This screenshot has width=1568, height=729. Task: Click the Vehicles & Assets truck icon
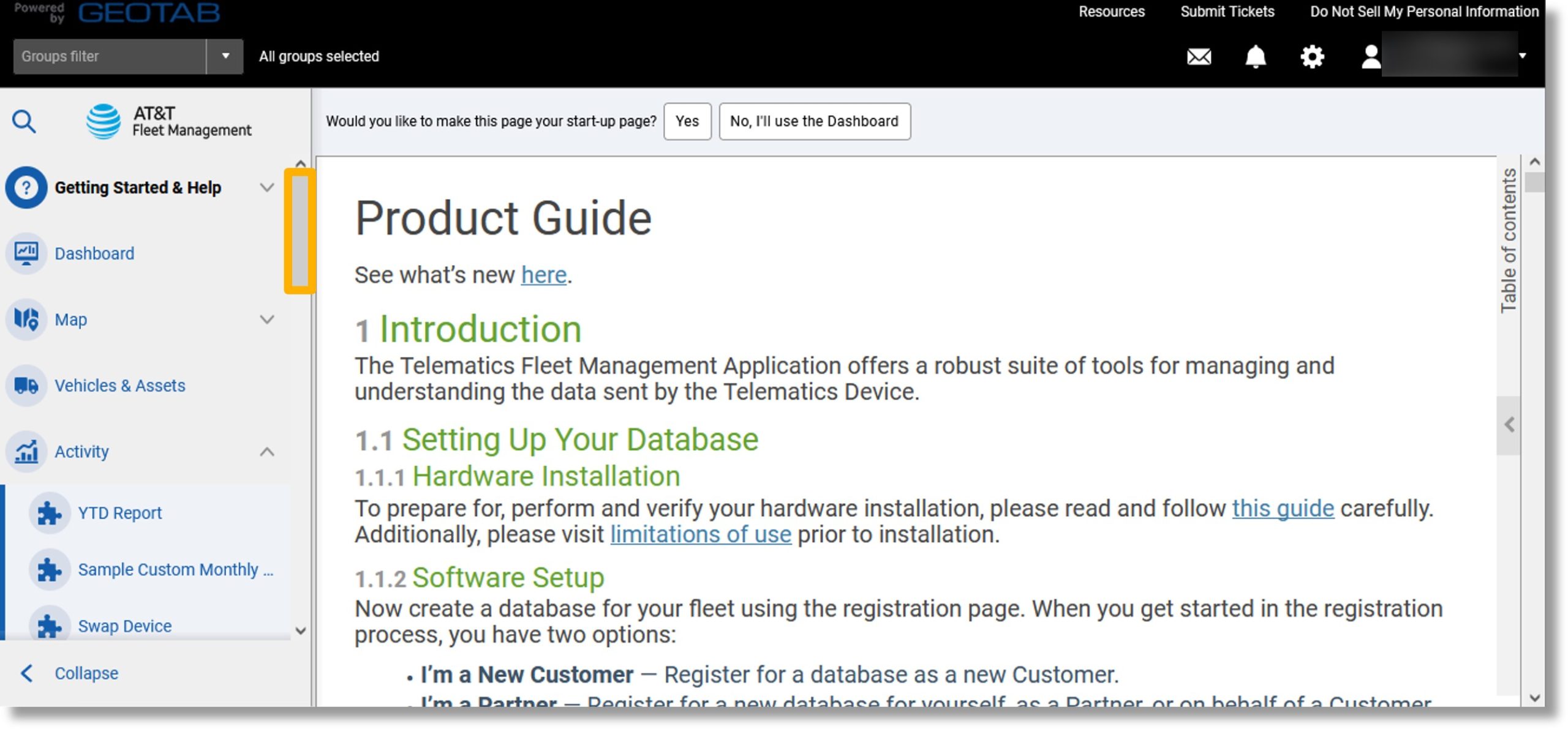point(26,385)
